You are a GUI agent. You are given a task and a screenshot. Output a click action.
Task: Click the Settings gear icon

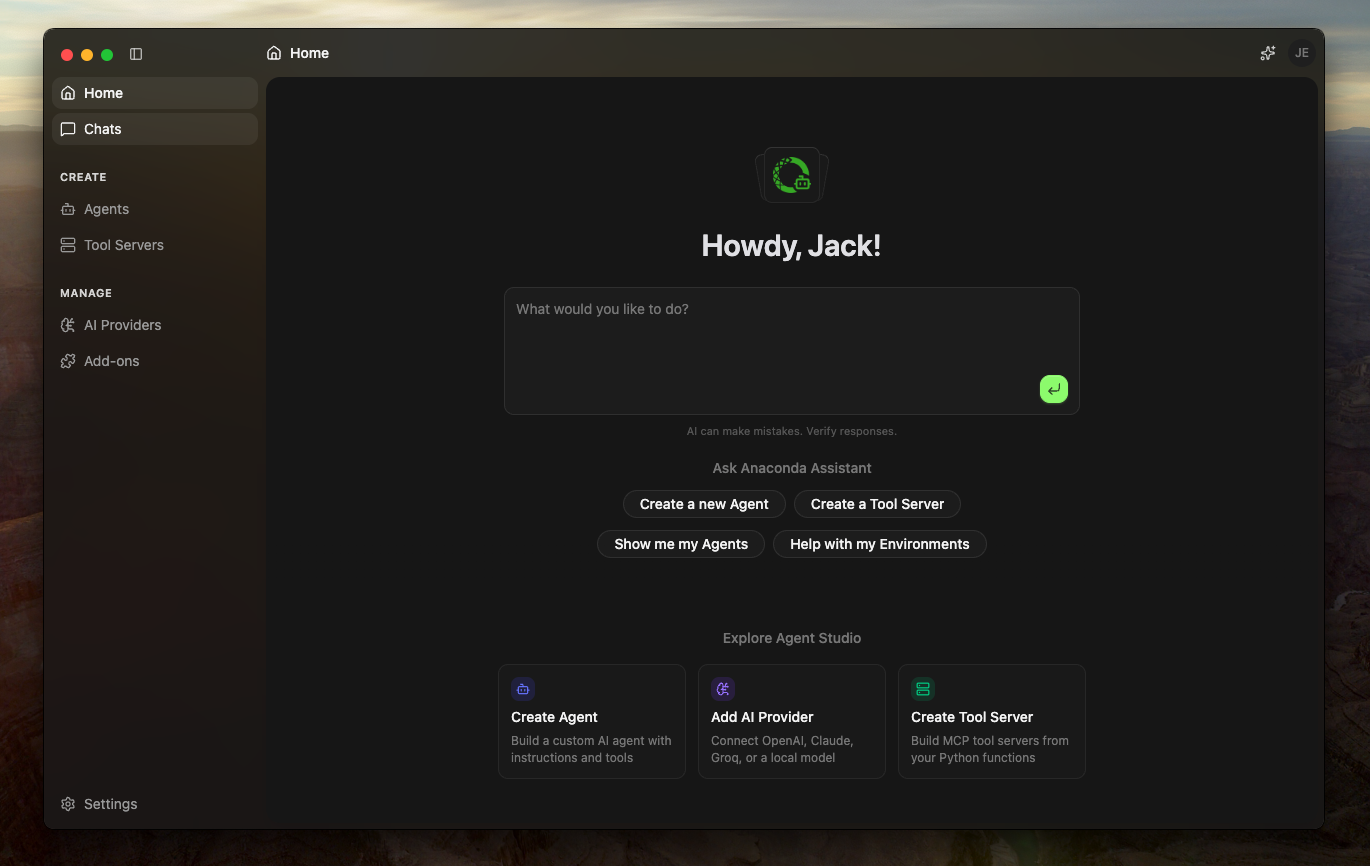point(68,804)
